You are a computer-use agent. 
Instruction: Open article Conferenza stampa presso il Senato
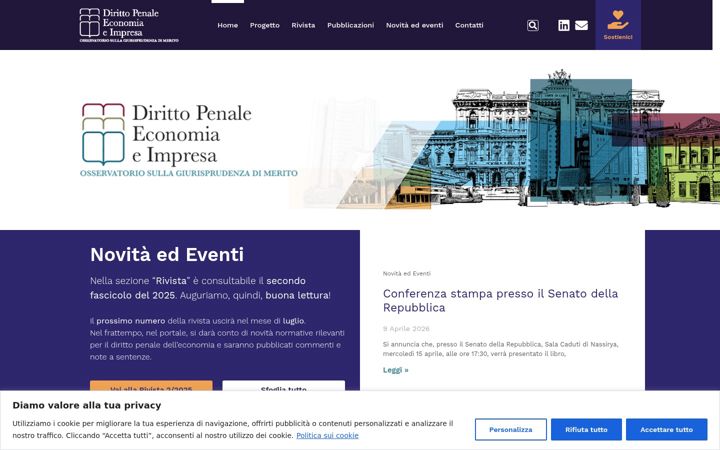pyautogui.click(x=501, y=300)
